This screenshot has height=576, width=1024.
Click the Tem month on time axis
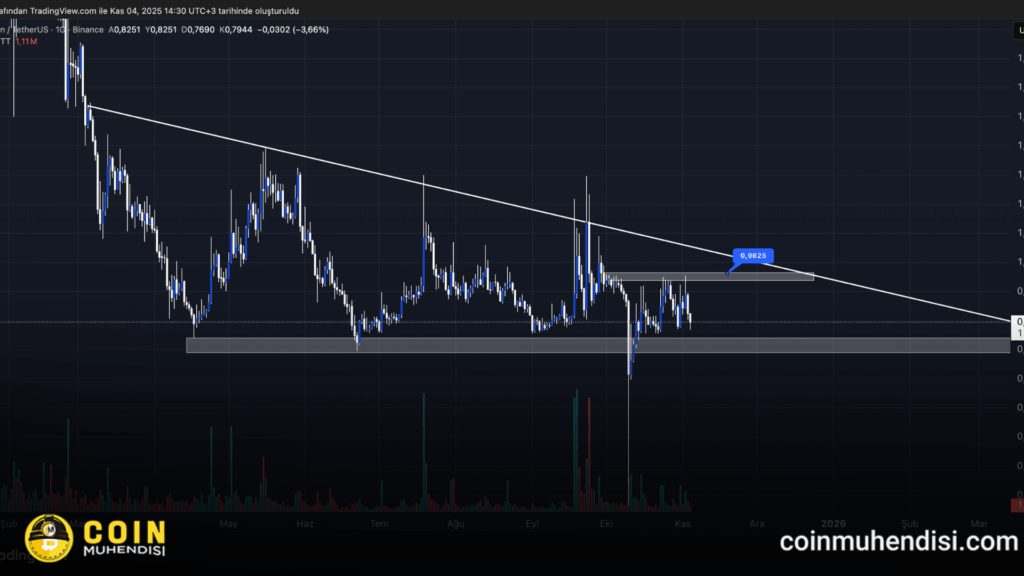(379, 523)
